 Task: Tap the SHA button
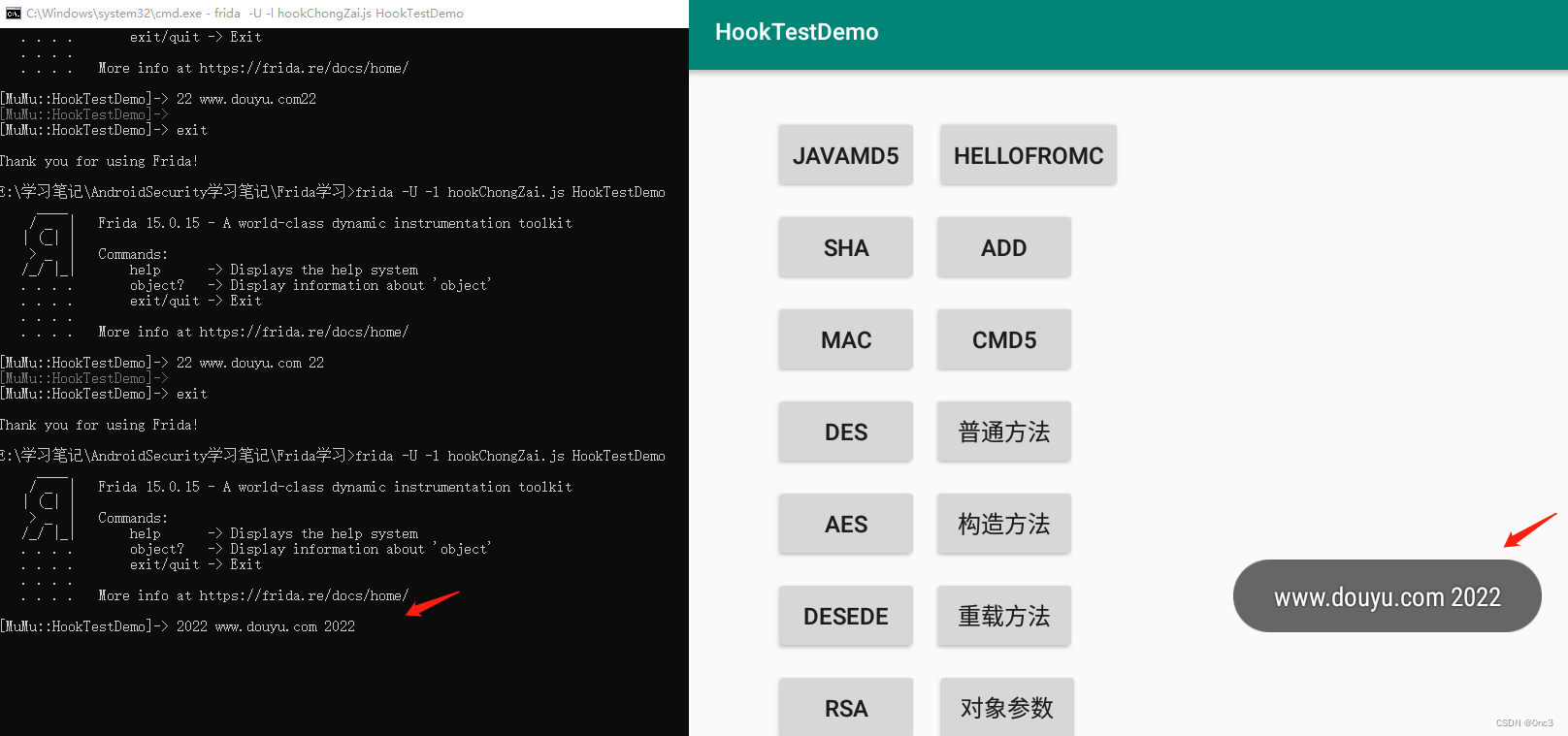click(845, 247)
